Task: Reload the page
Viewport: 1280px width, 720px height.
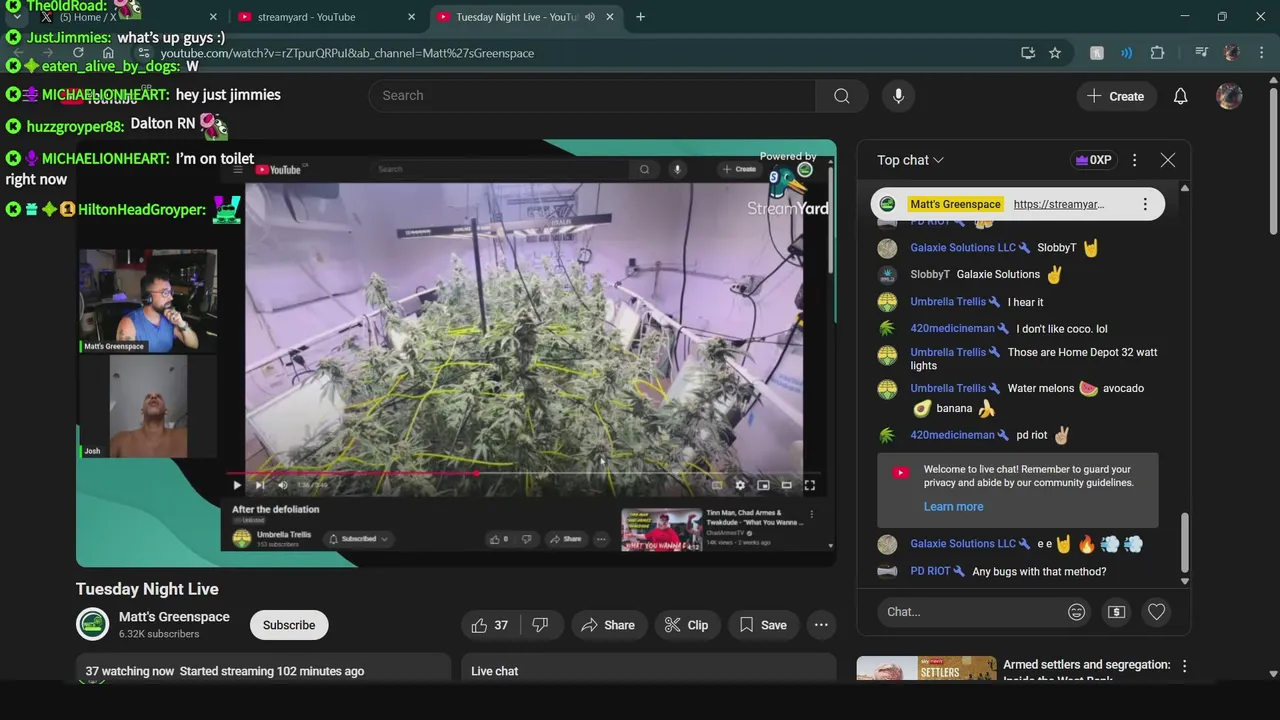Action: (78, 53)
